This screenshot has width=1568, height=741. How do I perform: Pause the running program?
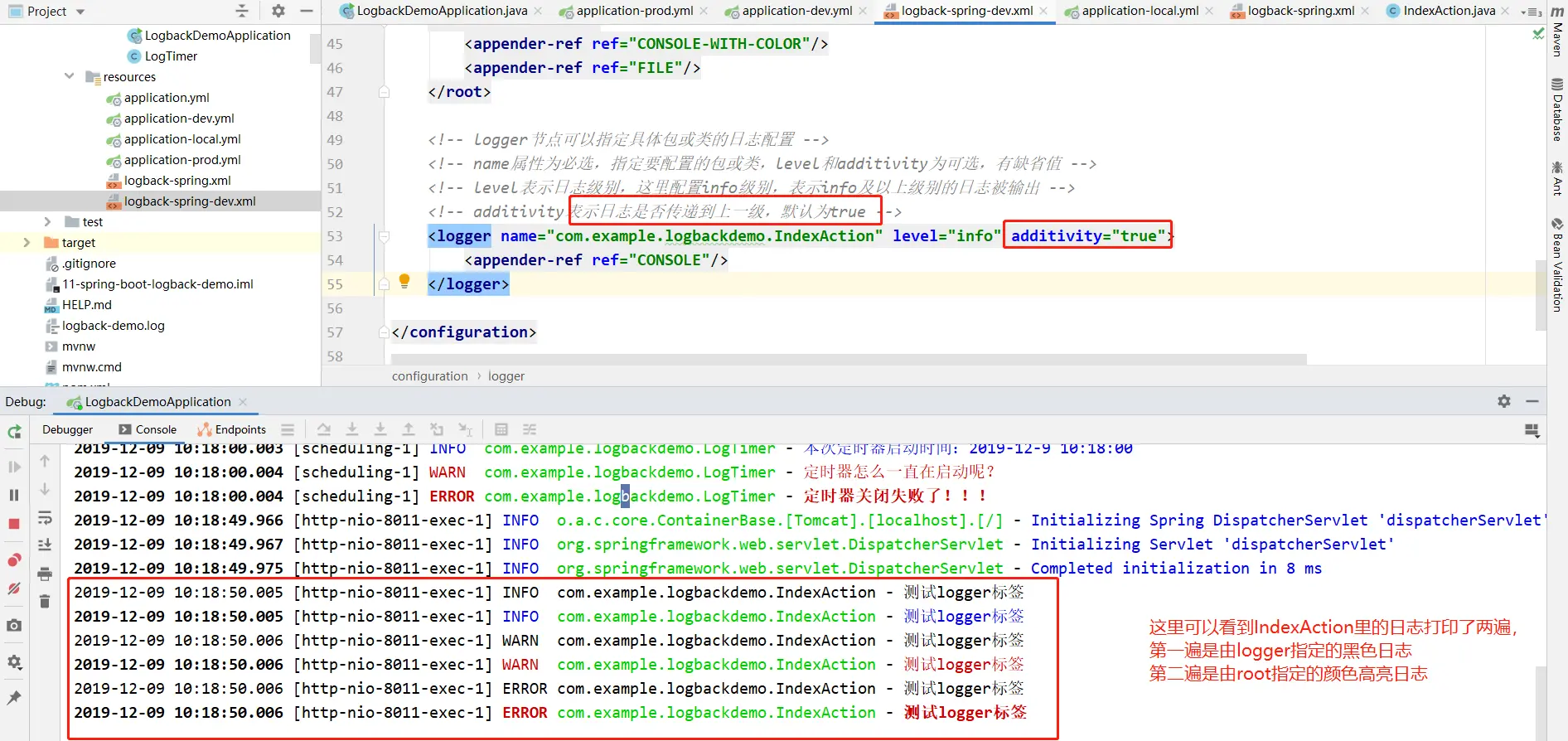coord(14,495)
